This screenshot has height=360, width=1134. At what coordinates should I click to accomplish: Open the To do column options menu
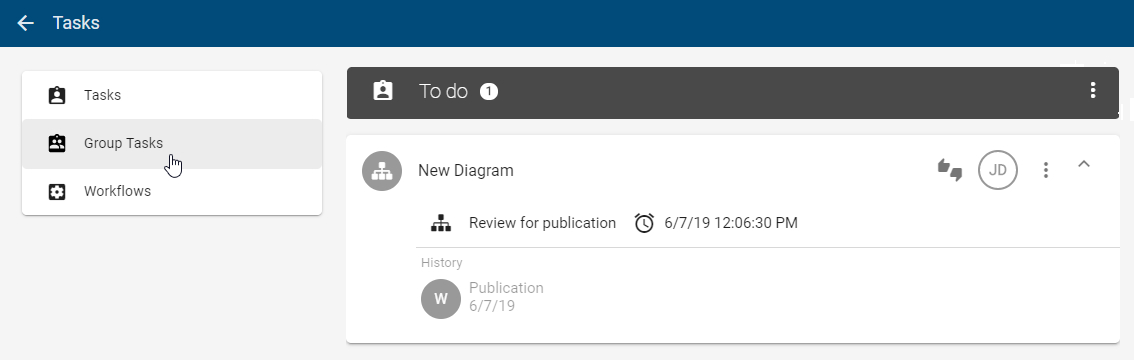tap(1093, 90)
